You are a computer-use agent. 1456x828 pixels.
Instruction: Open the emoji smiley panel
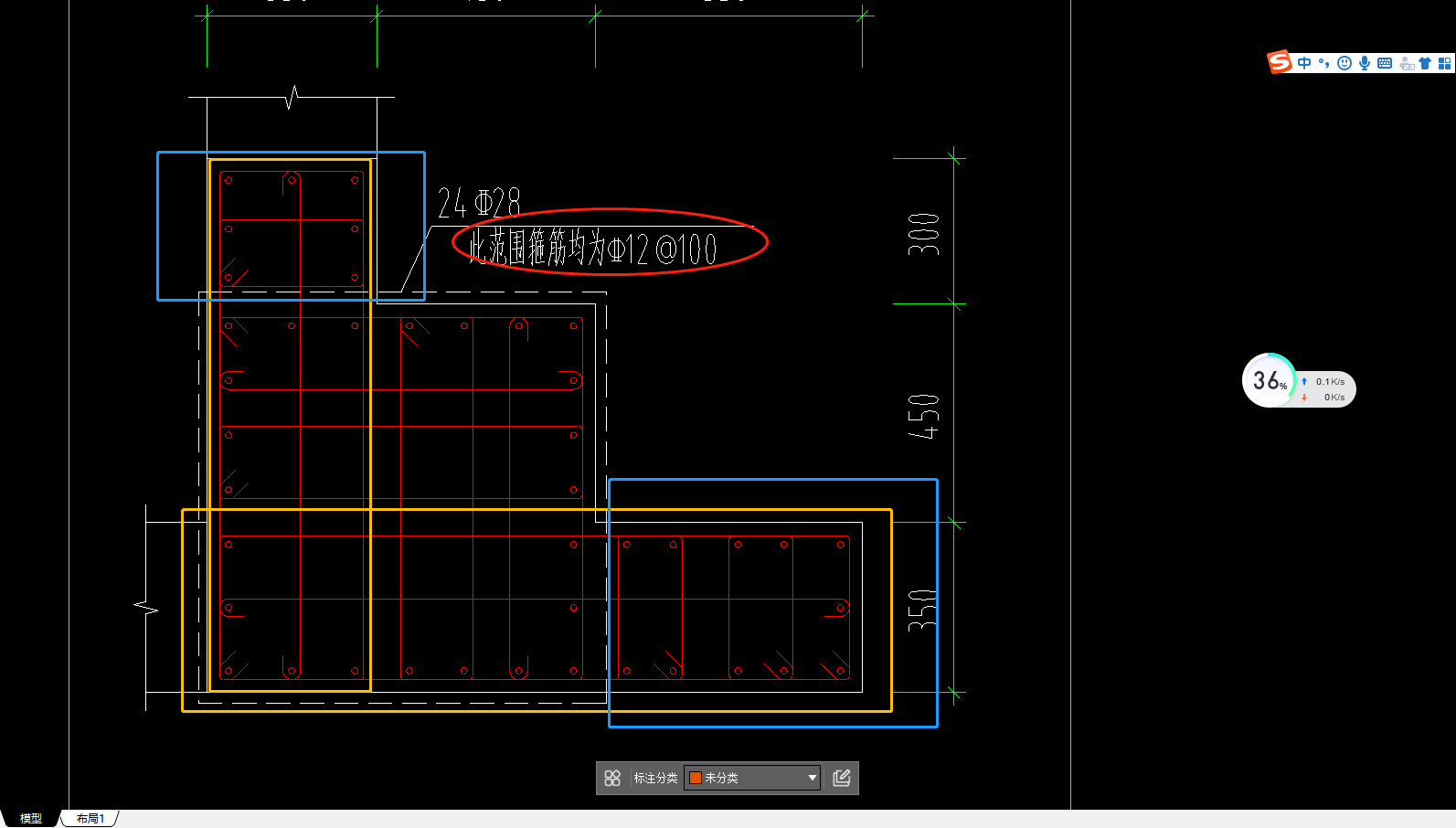[x=1344, y=63]
